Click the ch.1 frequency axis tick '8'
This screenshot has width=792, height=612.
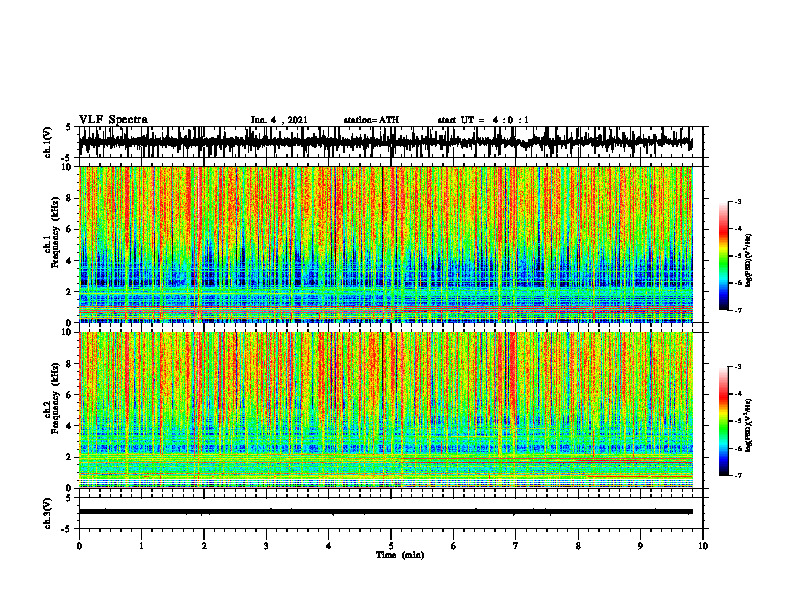click(70, 198)
